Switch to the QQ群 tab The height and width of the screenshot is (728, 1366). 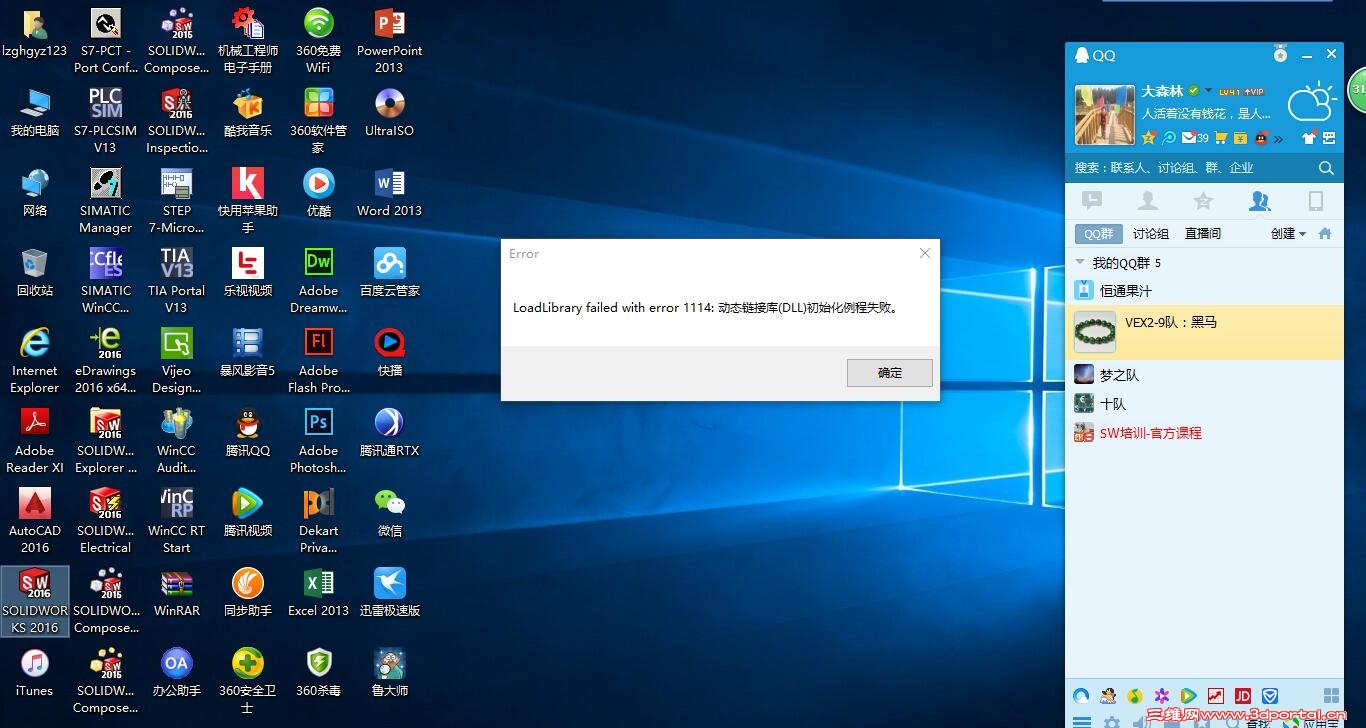coord(1098,234)
